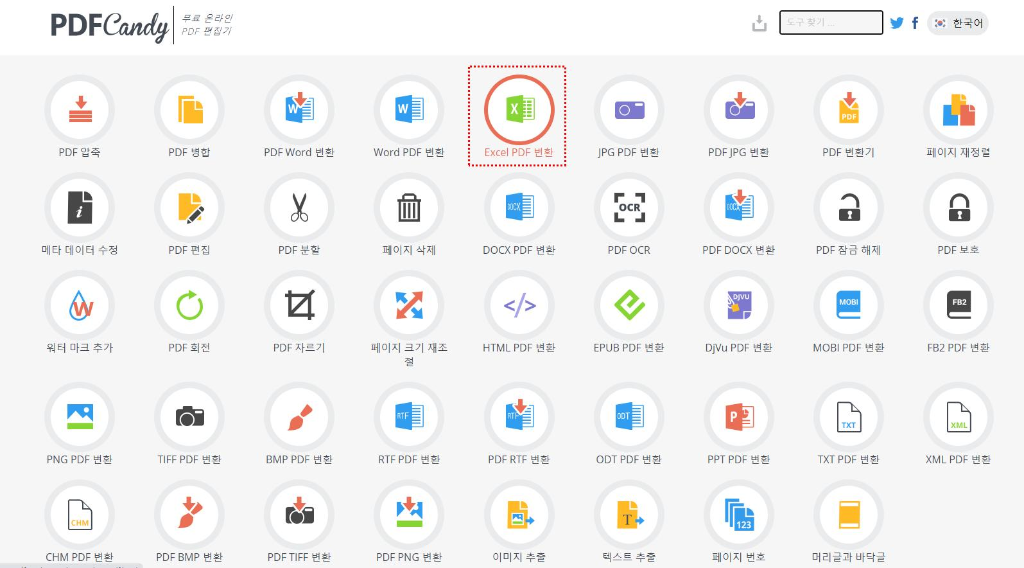Open the PDF 압축 tool icon
The image size is (1024, 568).
click(80, 109)
